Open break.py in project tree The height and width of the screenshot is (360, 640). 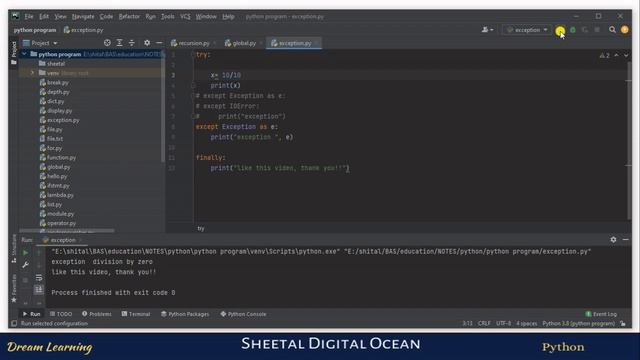pos(54,82)
